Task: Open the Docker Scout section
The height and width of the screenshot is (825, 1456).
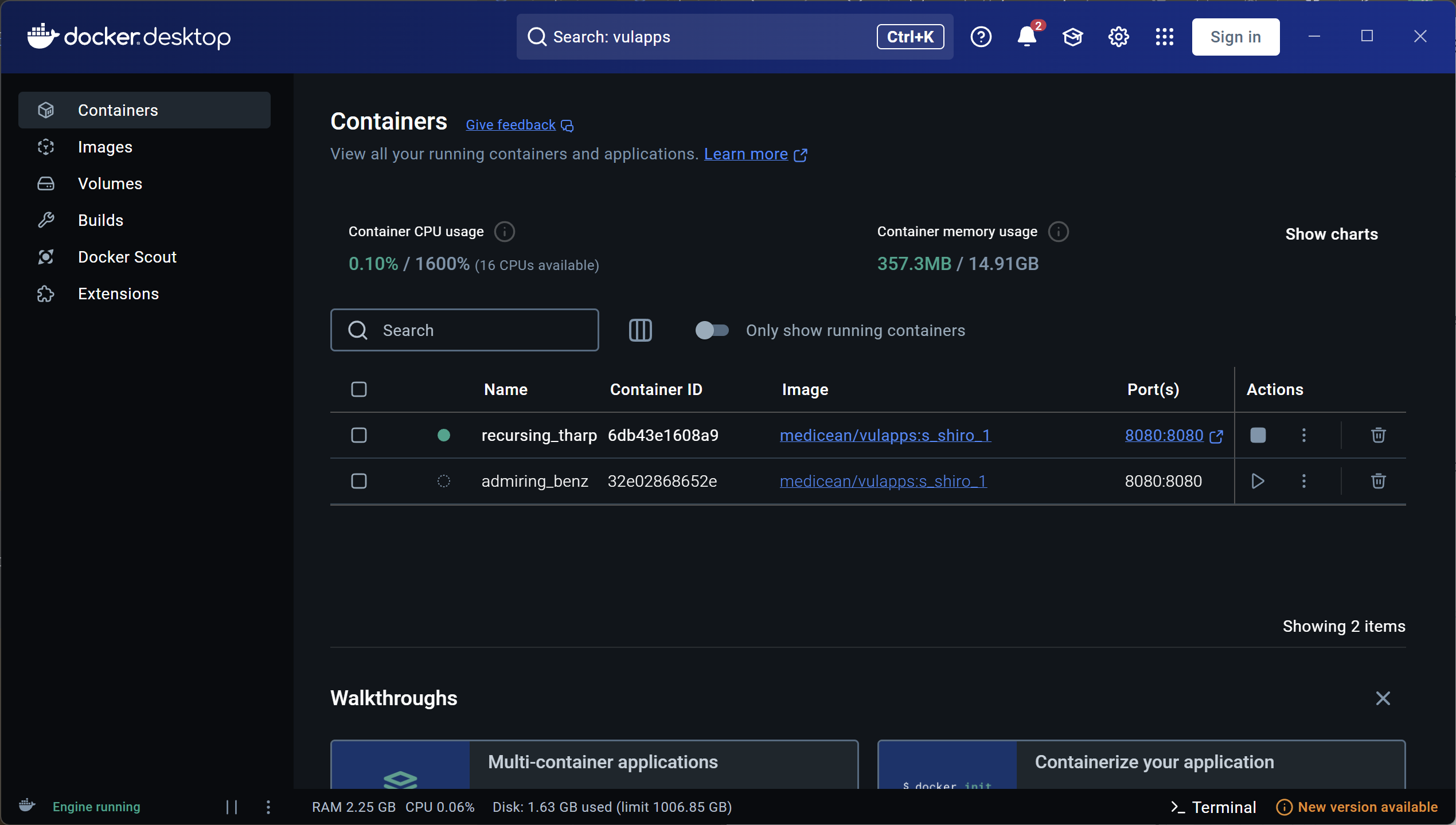Action: (127, 257)
